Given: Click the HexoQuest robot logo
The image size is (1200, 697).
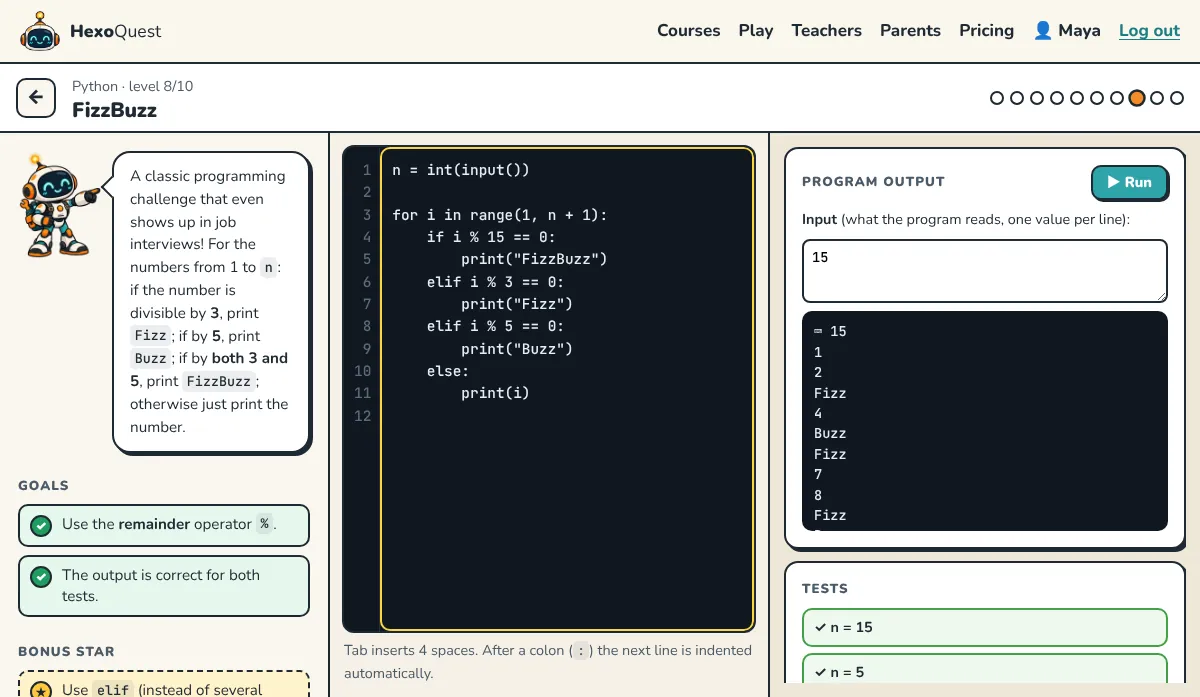Looking at the screenshot, I should point(40,31).
